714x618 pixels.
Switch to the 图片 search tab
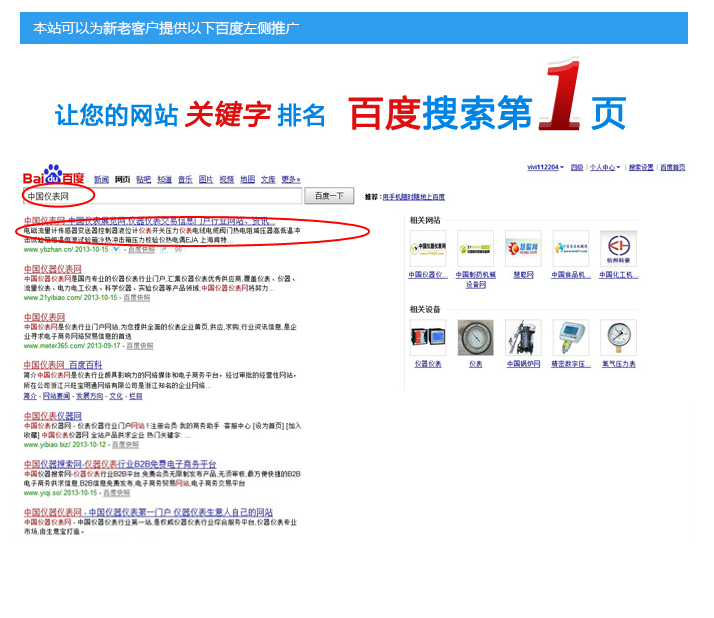[x=205, y=180]
